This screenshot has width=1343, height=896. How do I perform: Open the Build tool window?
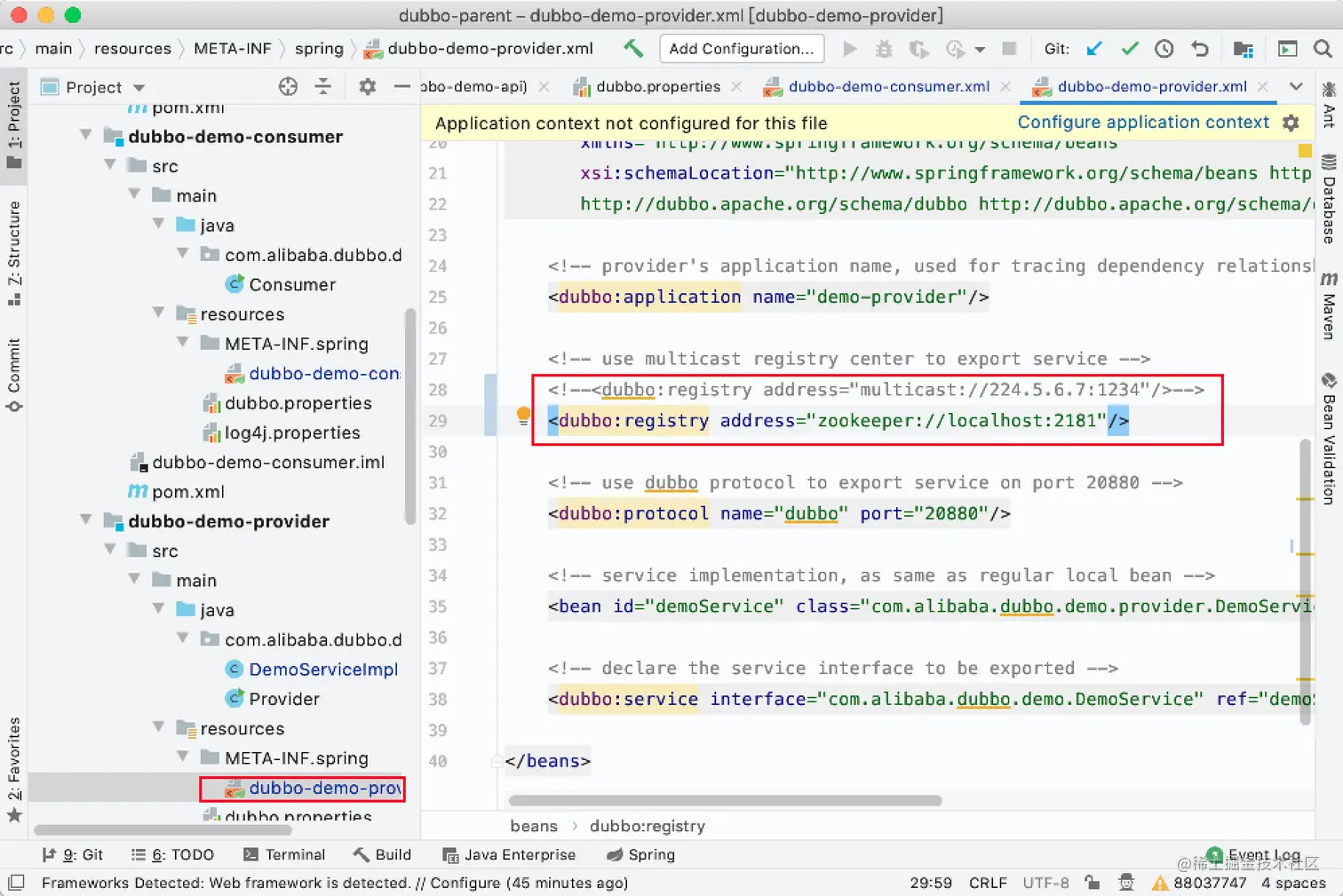pyautogui.click(x=382, y=854)
